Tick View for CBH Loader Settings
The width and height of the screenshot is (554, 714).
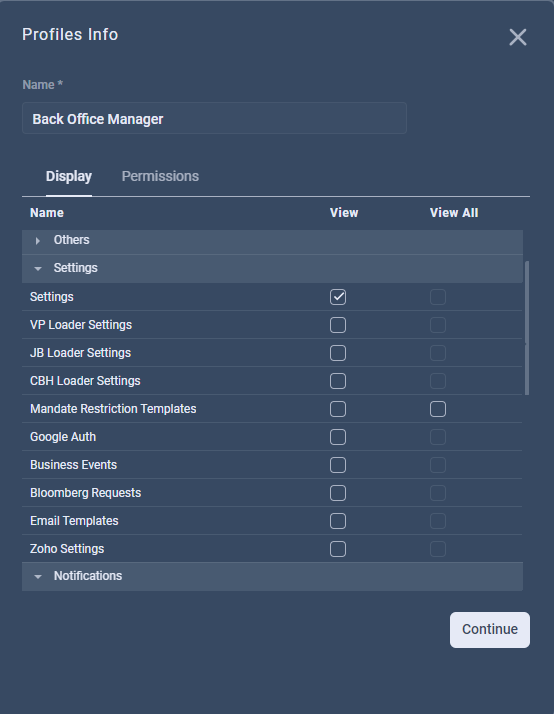(338, 381)
